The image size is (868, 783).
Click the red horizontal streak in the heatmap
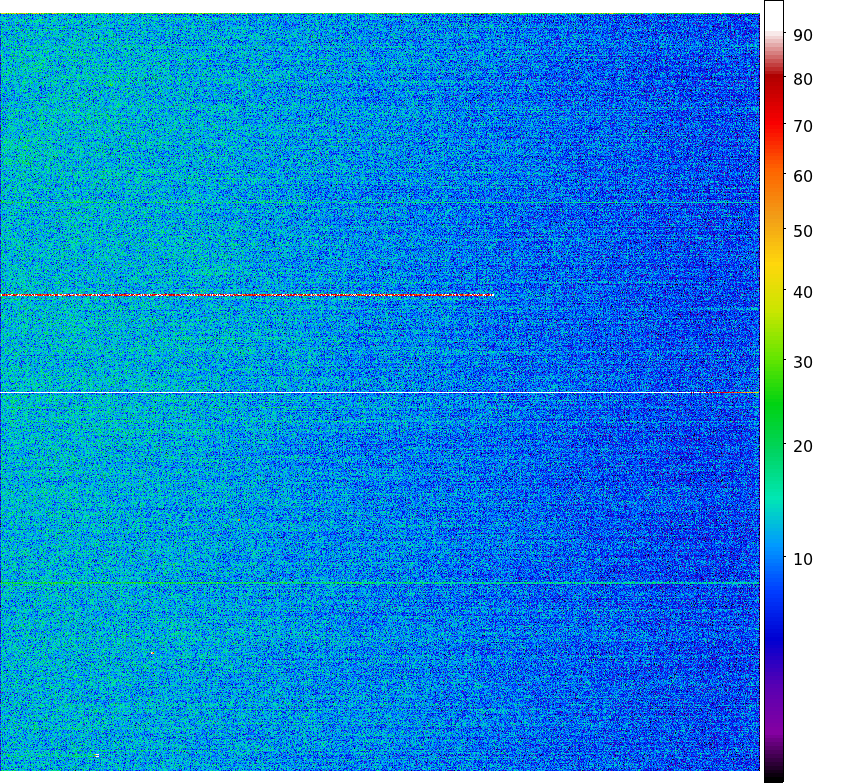point(245,295)
